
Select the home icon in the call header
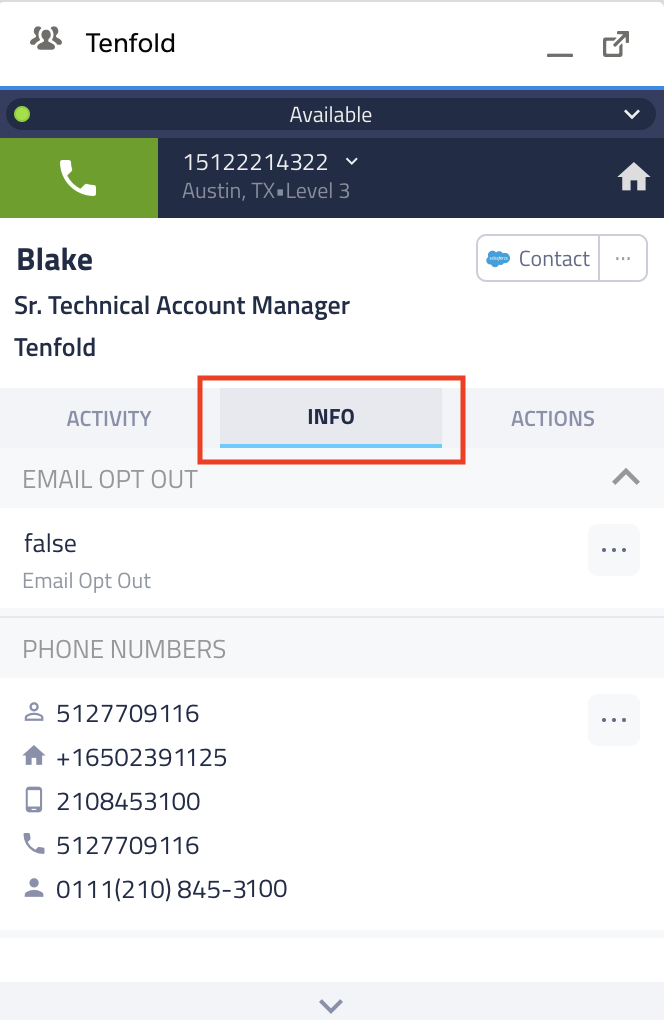tap(634, 177)
